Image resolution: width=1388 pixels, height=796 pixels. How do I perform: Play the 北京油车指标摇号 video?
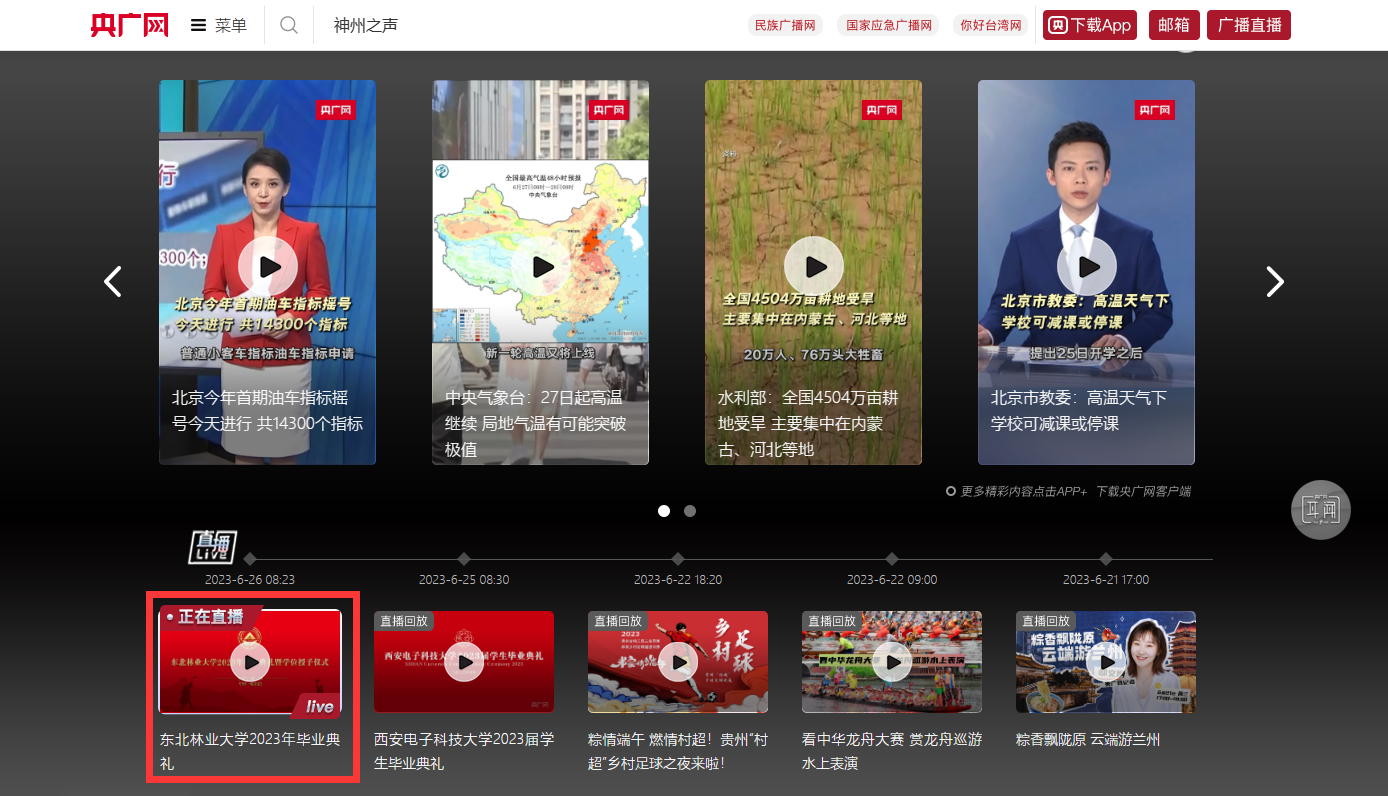(267, 266)
